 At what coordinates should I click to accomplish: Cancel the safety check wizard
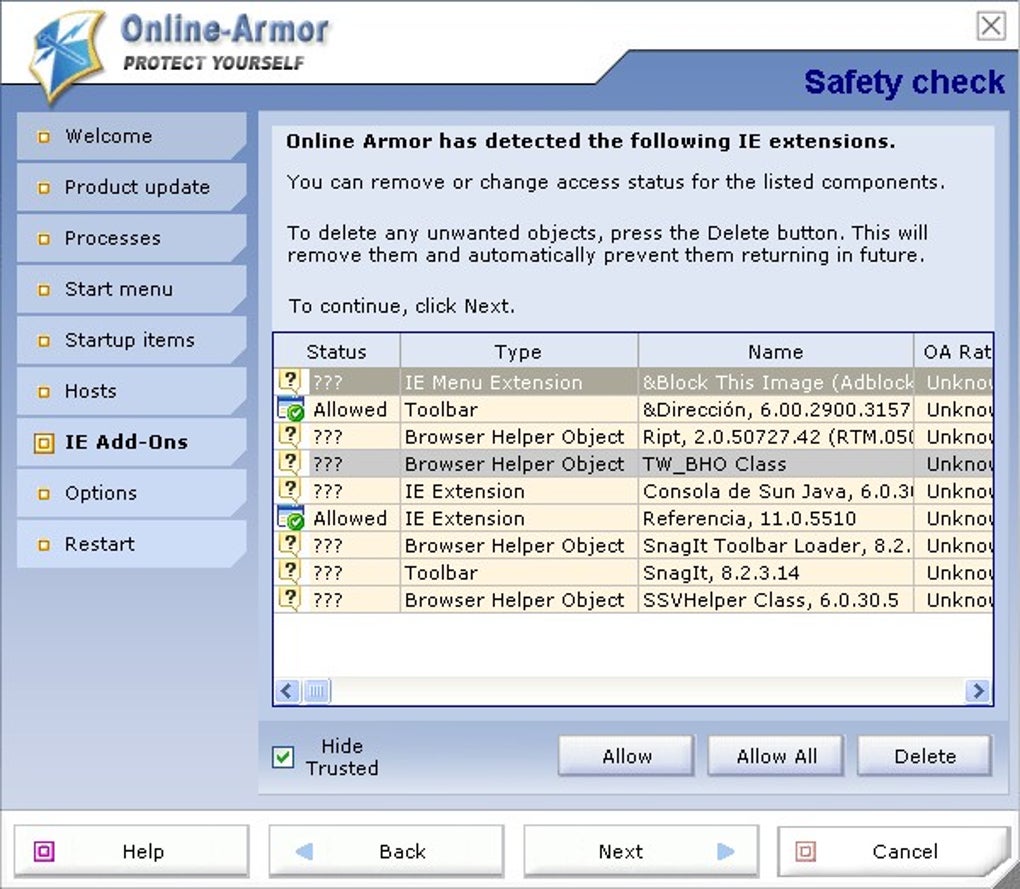pos(894,851)
